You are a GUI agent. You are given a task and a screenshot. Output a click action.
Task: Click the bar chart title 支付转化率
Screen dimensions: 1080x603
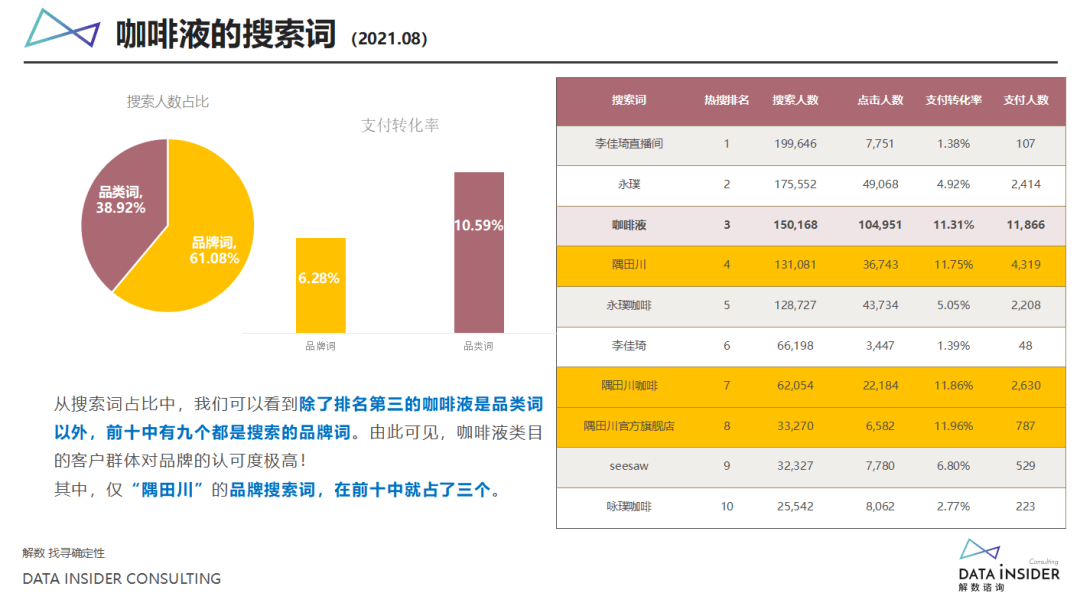[x=400, y=125]
